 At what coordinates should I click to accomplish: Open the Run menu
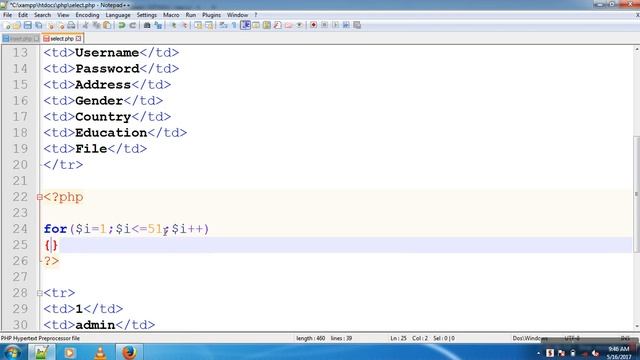coord(191,15)
